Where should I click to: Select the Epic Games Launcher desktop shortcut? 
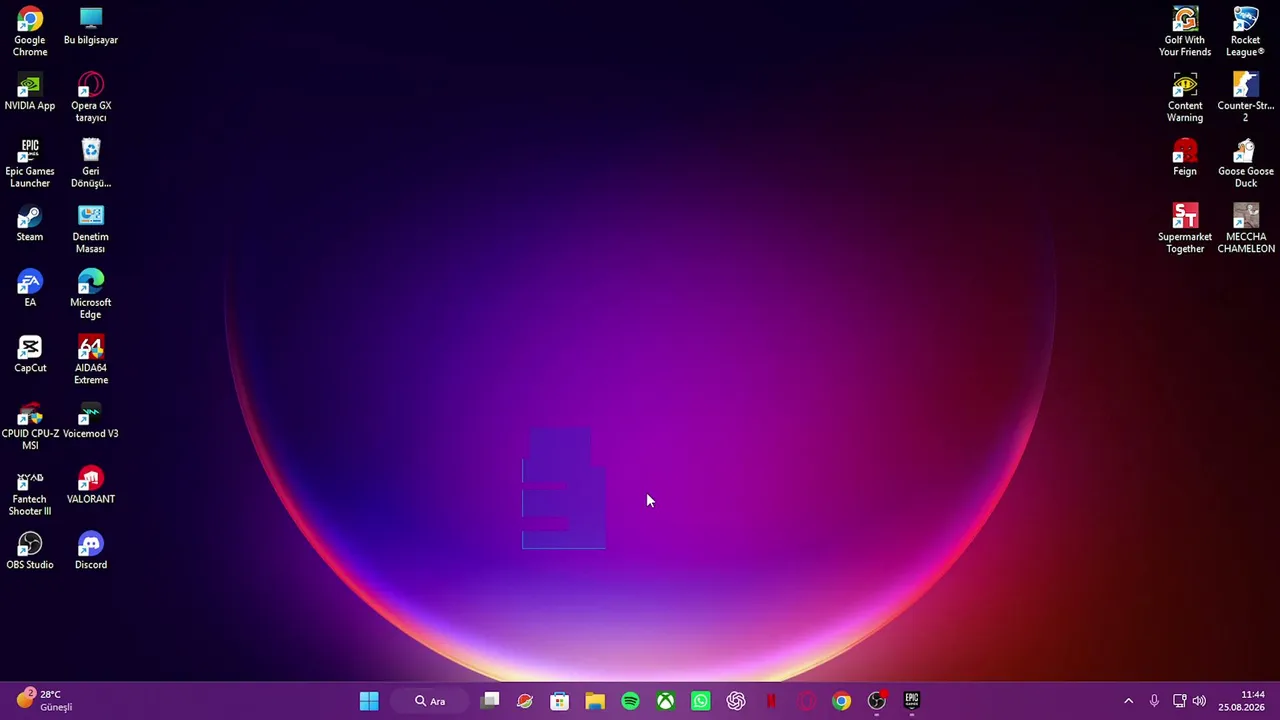[x=30, y=163]
